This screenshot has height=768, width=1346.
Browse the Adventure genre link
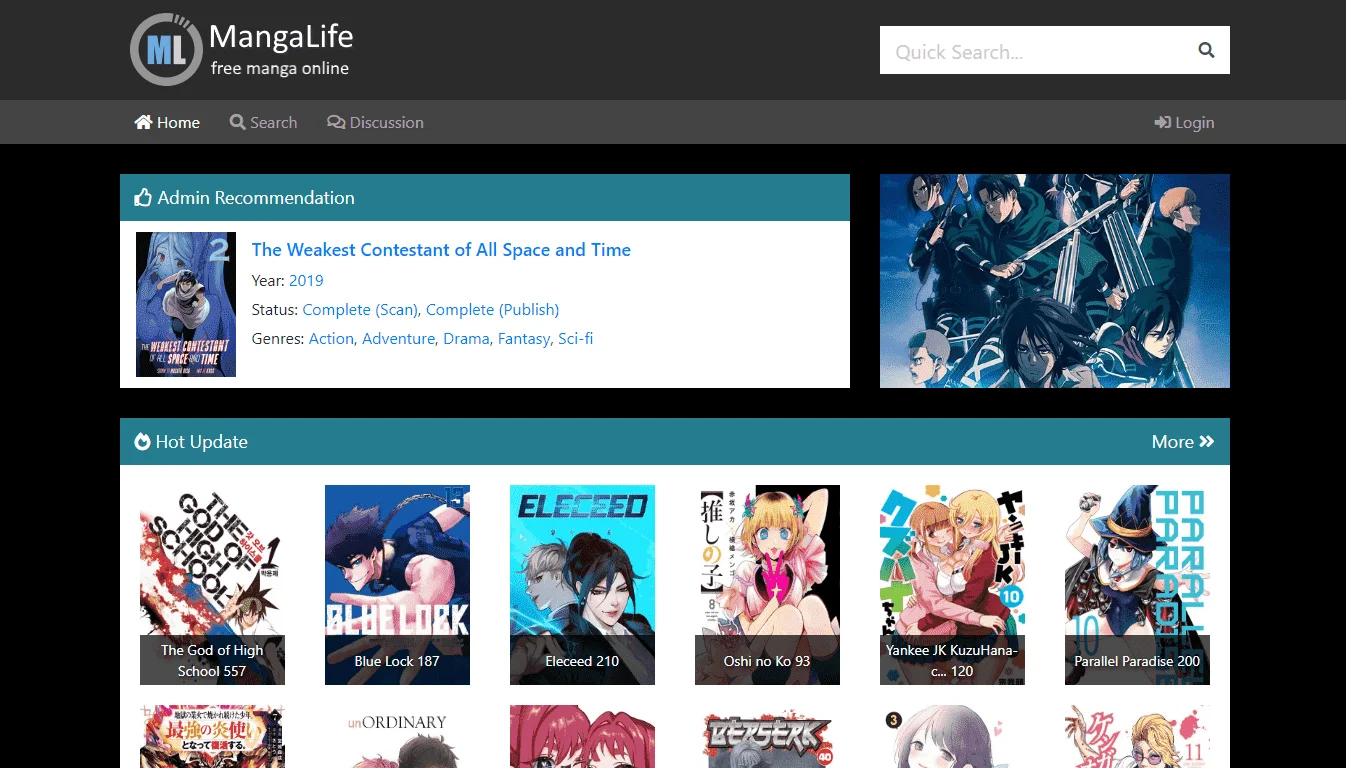pyautogui.click(x=398, y=339)
